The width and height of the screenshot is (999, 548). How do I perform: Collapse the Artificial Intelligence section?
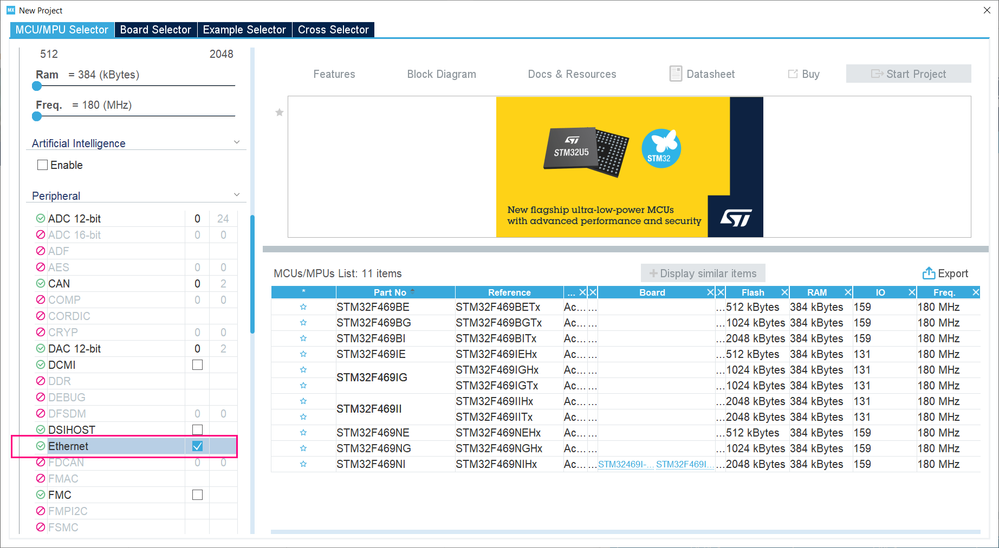point(236,143)
